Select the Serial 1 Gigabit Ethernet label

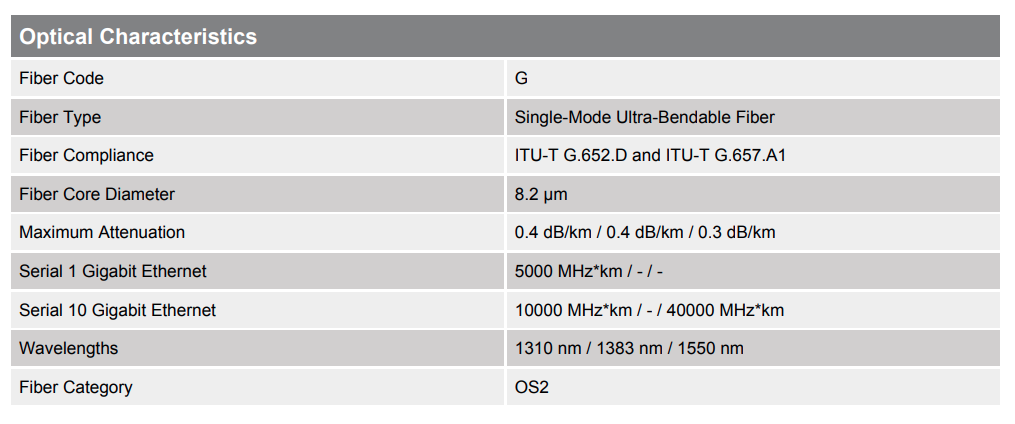pos(113,271)
